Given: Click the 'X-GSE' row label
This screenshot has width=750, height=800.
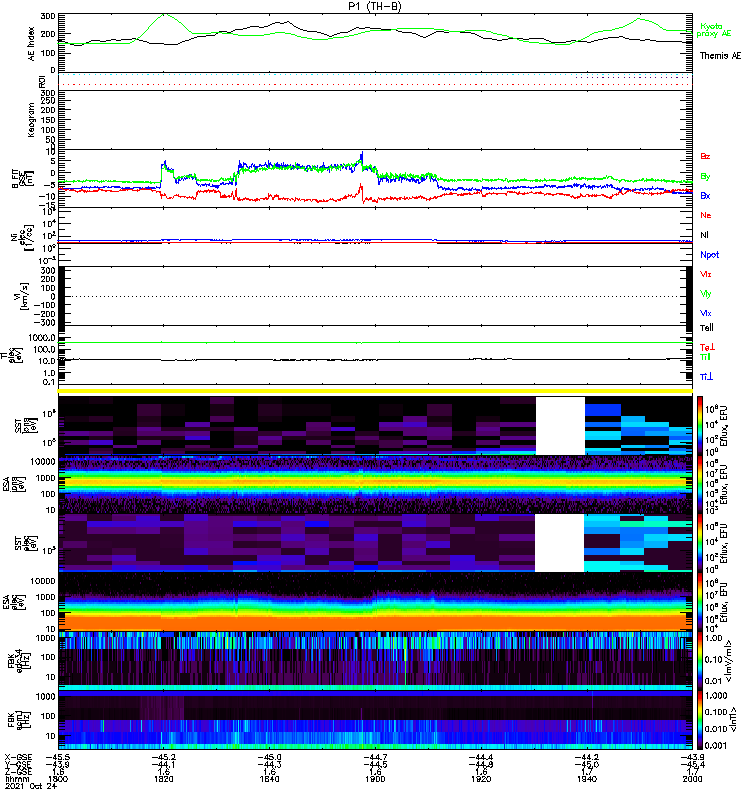Looking at the screenshot, I should click(x=18, y=757).
